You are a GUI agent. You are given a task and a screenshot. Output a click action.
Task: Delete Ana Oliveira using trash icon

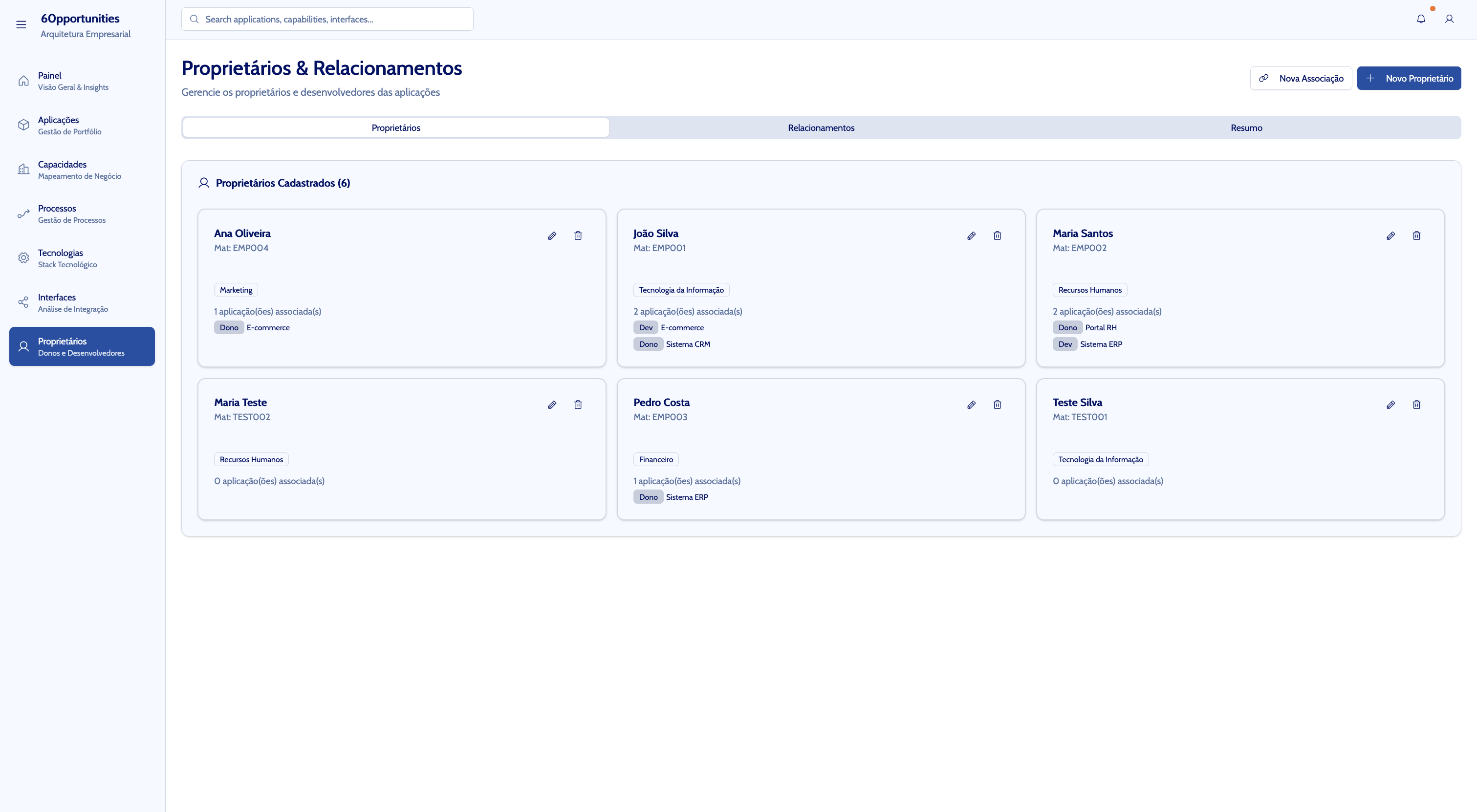(x=578, y=235)
